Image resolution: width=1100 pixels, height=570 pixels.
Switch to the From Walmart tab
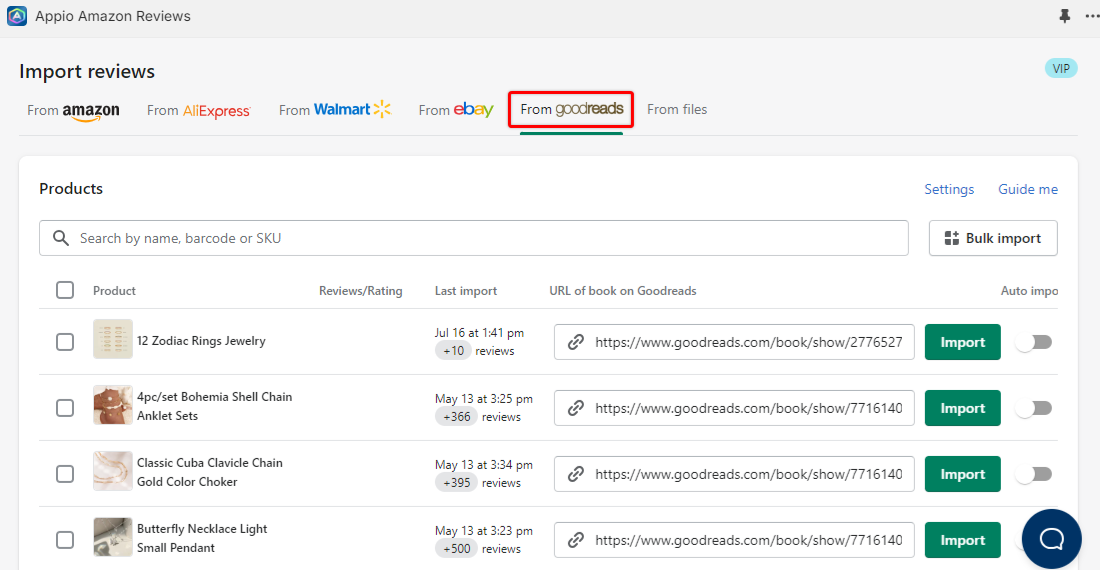click(x=335, y=109)
